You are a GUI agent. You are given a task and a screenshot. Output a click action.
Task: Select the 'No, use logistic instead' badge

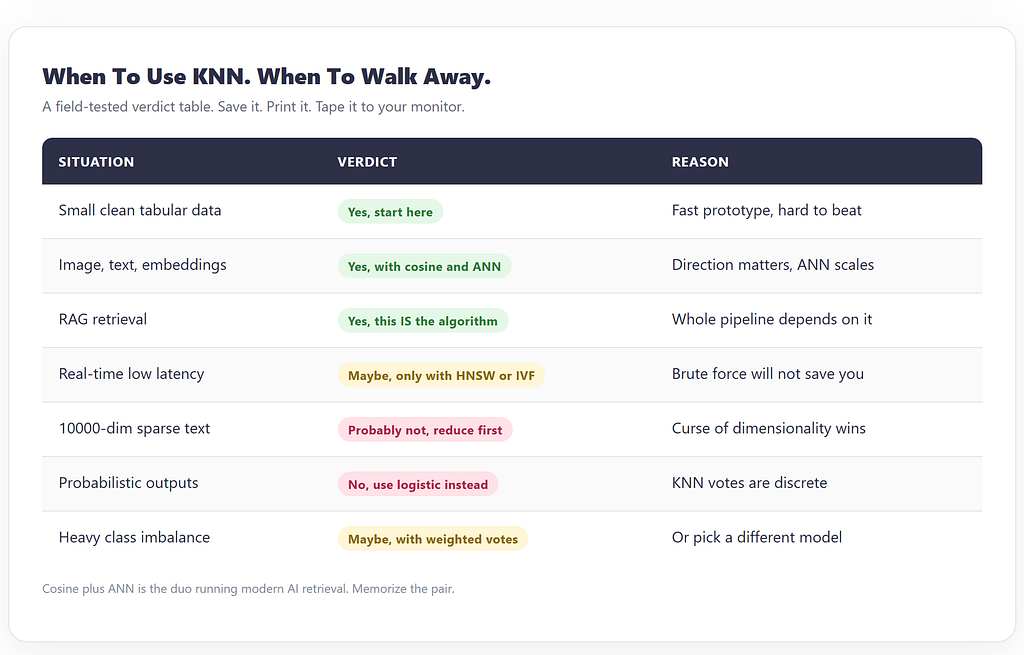click(x=418, y=484)
